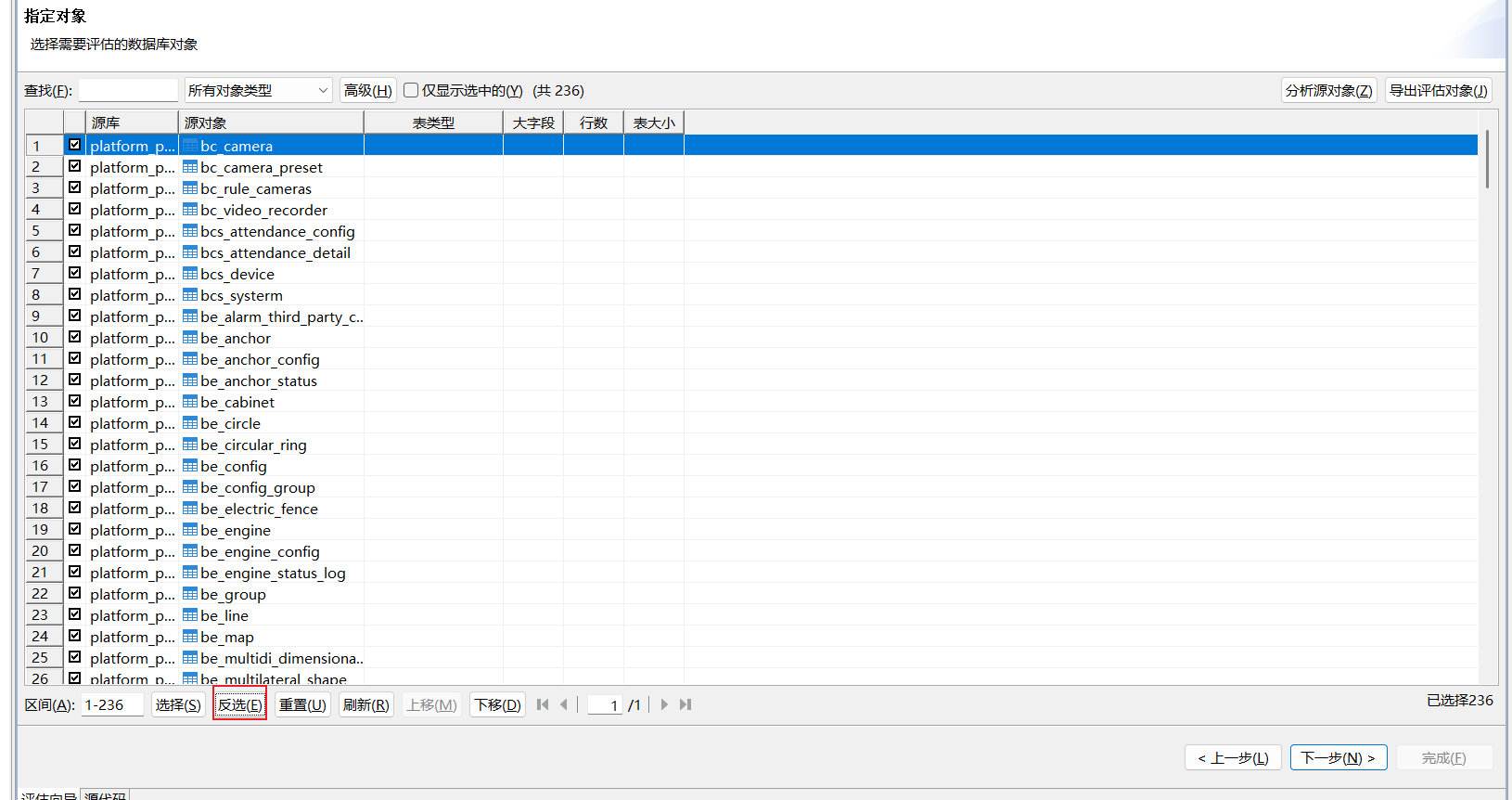The image size is (1512, 800).
Task: Click the 刷新(R) button
Action: (366, 704)
